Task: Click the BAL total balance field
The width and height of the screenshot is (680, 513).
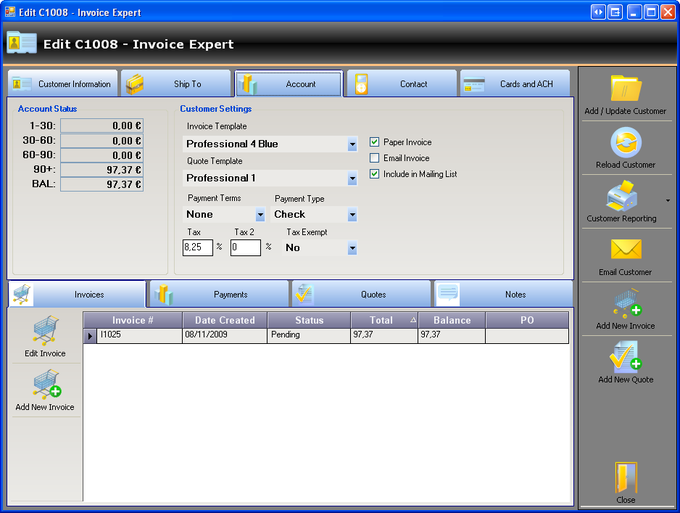Action: tap(102, 184)
